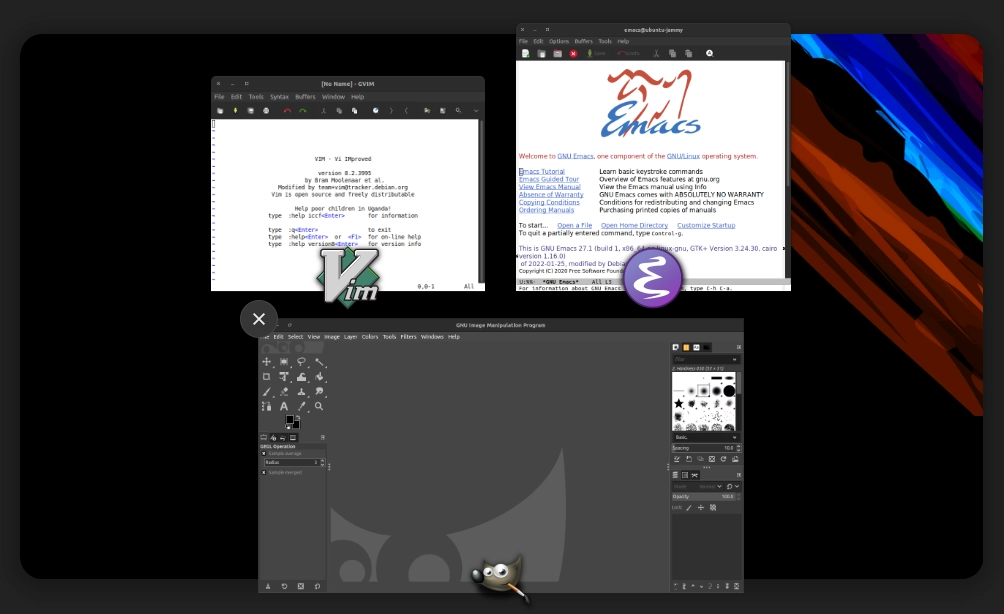1004x614 pixels.
Task: Select the Color Picker tool in GIMP
Action: pyautogui.click(x=301, y=406)
